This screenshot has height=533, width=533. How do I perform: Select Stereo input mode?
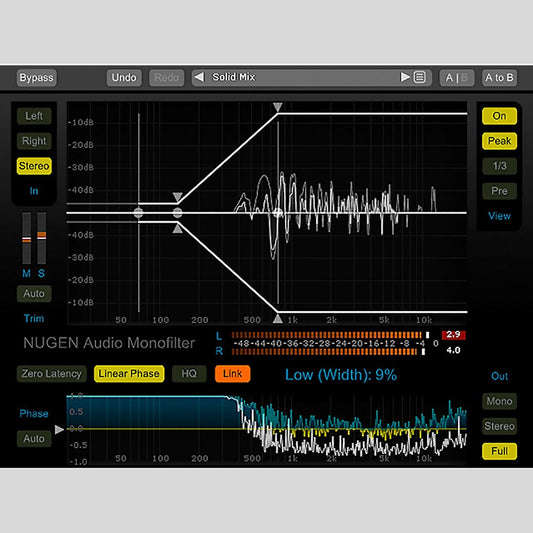[x=34, y=166]
